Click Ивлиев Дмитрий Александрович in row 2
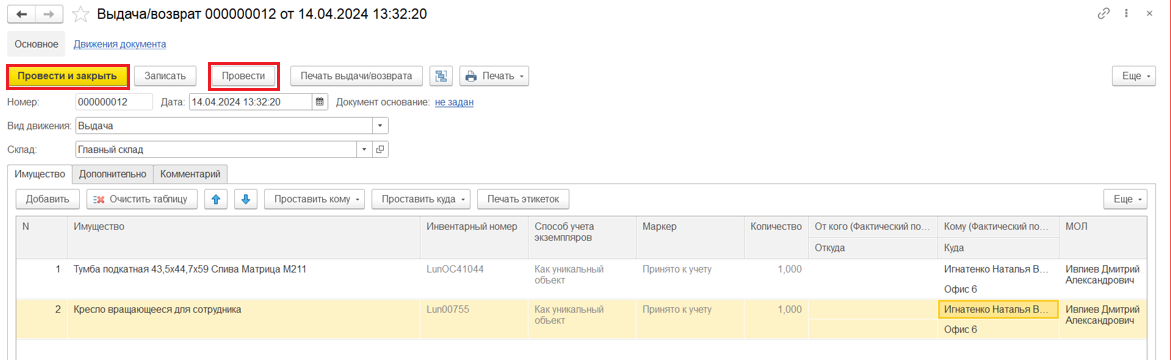Viewport: 1171px width, 360px height. (1103, 314)
